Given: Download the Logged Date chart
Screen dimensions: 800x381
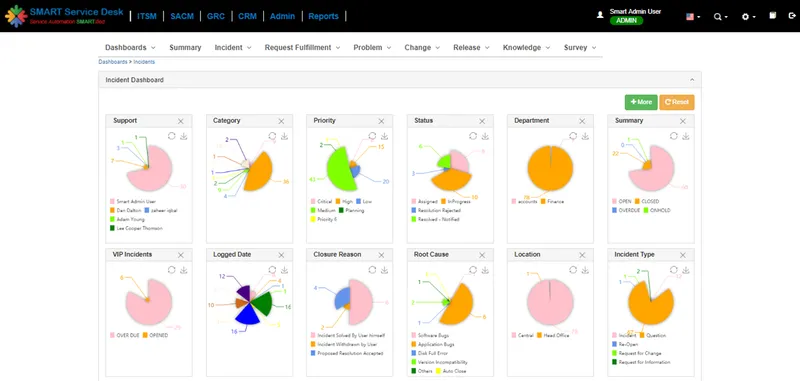Looking at the screenshot, I should (284, 270).
